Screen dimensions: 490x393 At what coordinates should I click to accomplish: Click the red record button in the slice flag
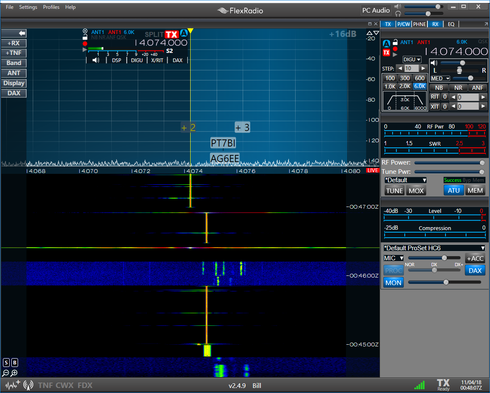tap(85, 44)
